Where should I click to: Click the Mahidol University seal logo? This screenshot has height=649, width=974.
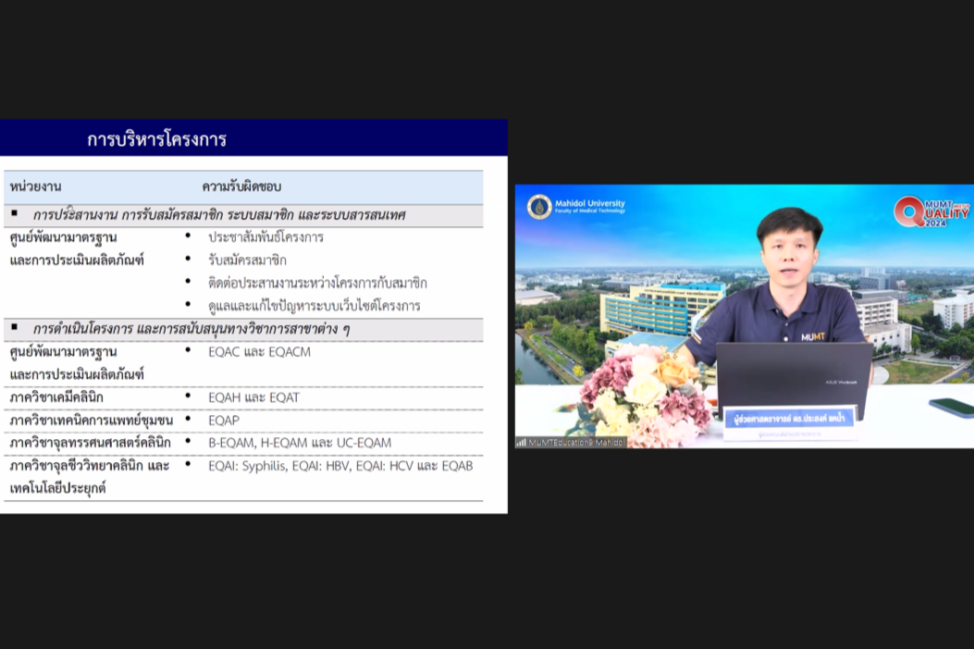539,207
